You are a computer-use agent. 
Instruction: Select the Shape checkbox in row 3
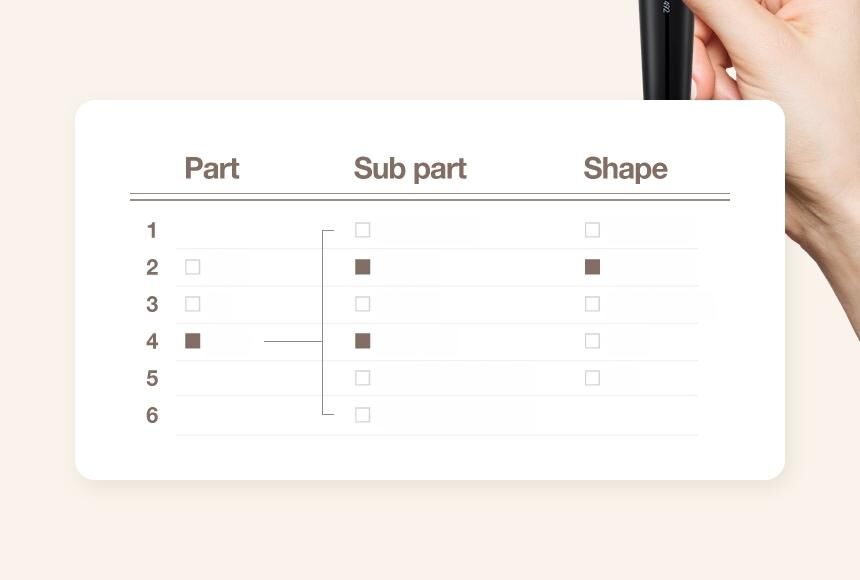coord(593,304)
